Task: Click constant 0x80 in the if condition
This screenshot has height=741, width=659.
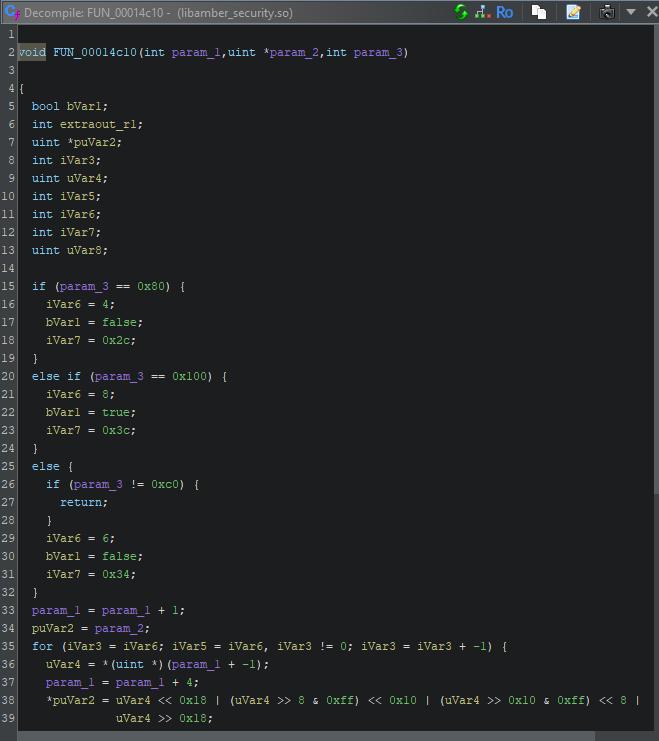Action: (x=151, y=286)
